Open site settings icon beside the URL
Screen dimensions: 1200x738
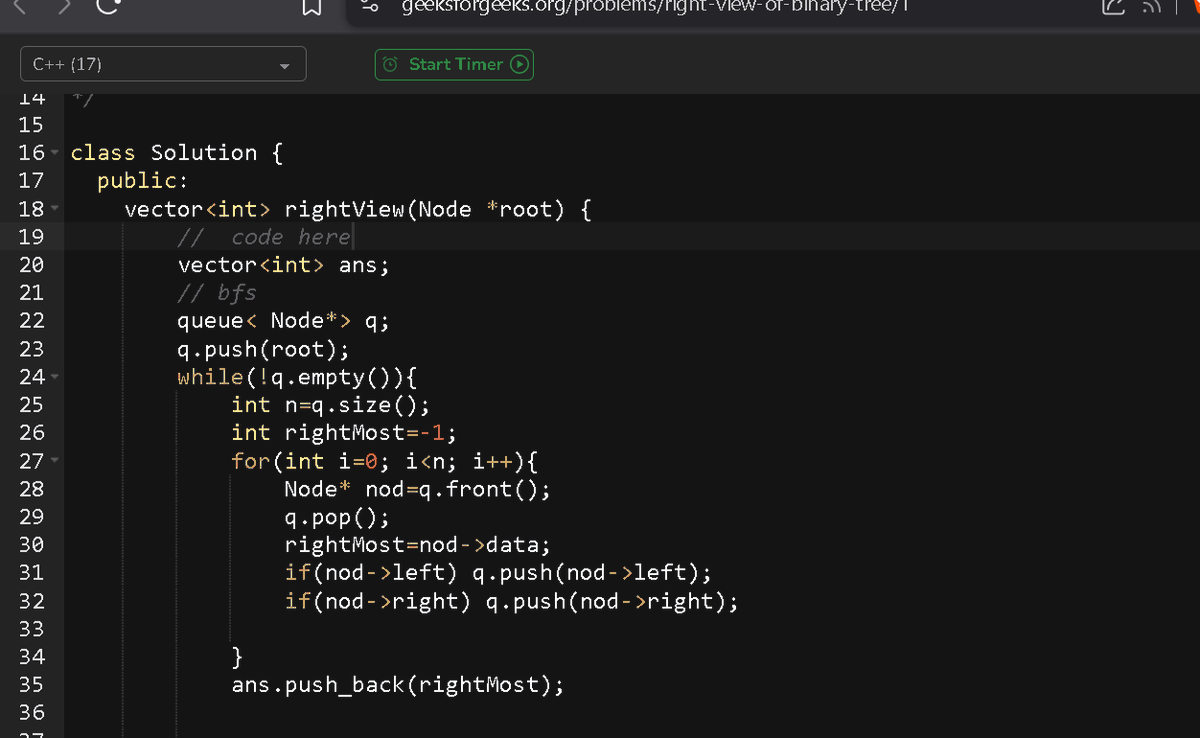coord(370,7)
